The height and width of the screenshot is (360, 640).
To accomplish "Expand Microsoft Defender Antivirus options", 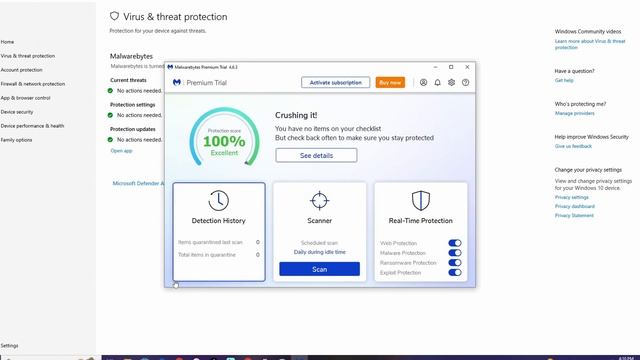I will coord(138,183).
